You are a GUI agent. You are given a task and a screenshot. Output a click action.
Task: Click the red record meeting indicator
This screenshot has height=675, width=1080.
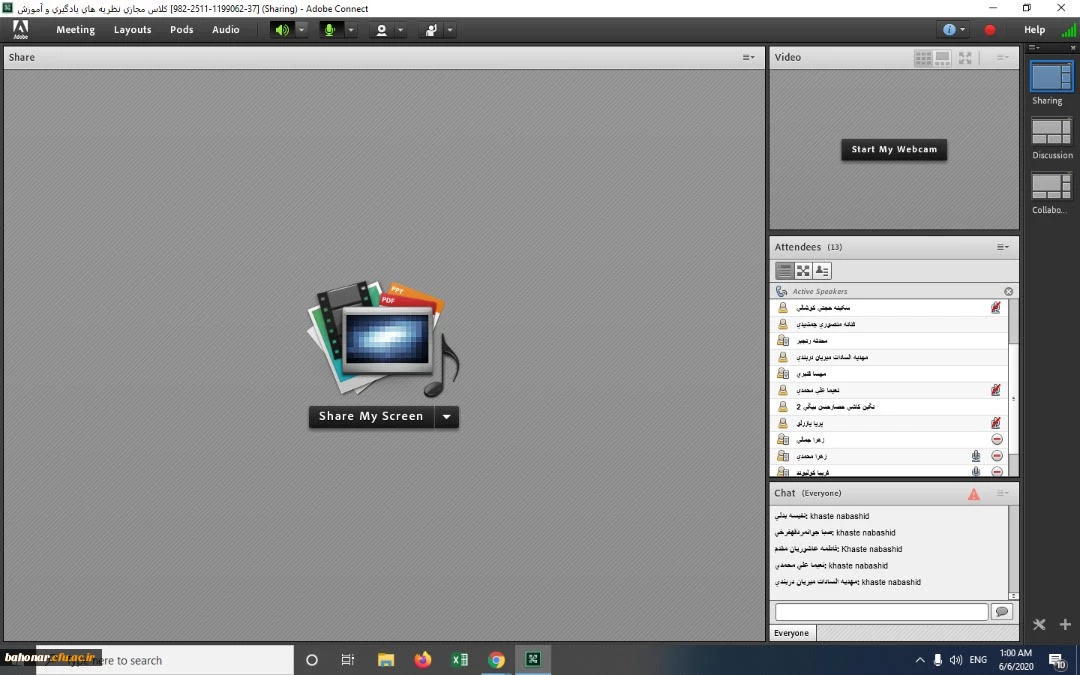990,30
